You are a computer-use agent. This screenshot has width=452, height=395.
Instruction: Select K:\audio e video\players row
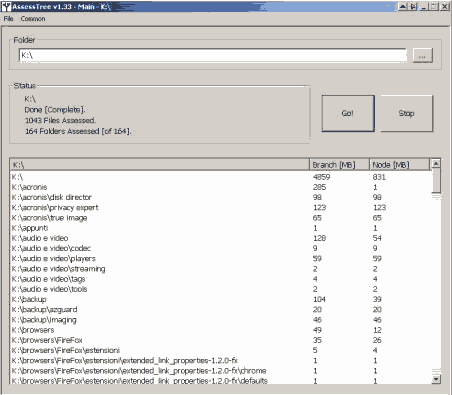220,259
